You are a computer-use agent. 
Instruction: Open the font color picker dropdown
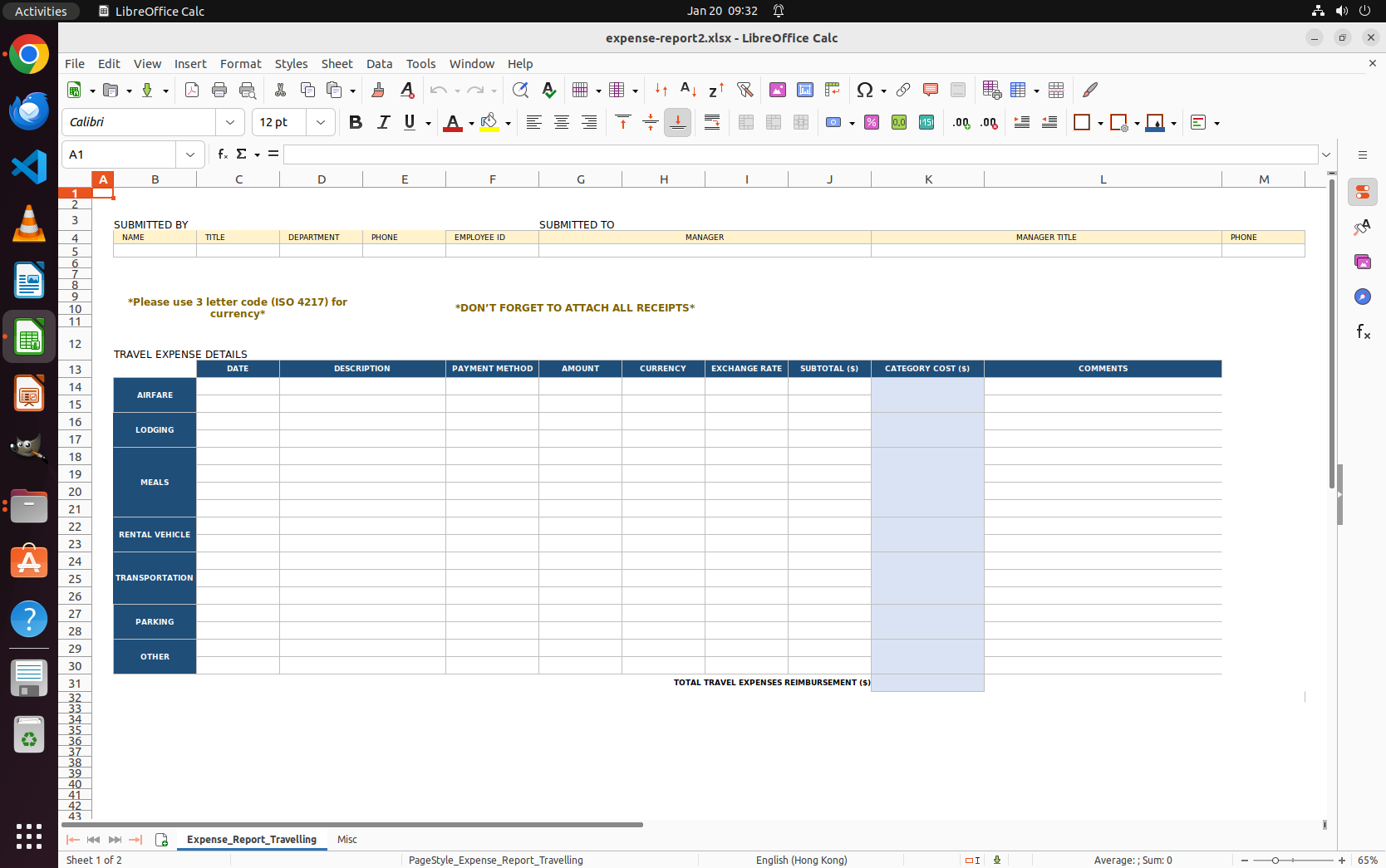[x=470, y=122]
